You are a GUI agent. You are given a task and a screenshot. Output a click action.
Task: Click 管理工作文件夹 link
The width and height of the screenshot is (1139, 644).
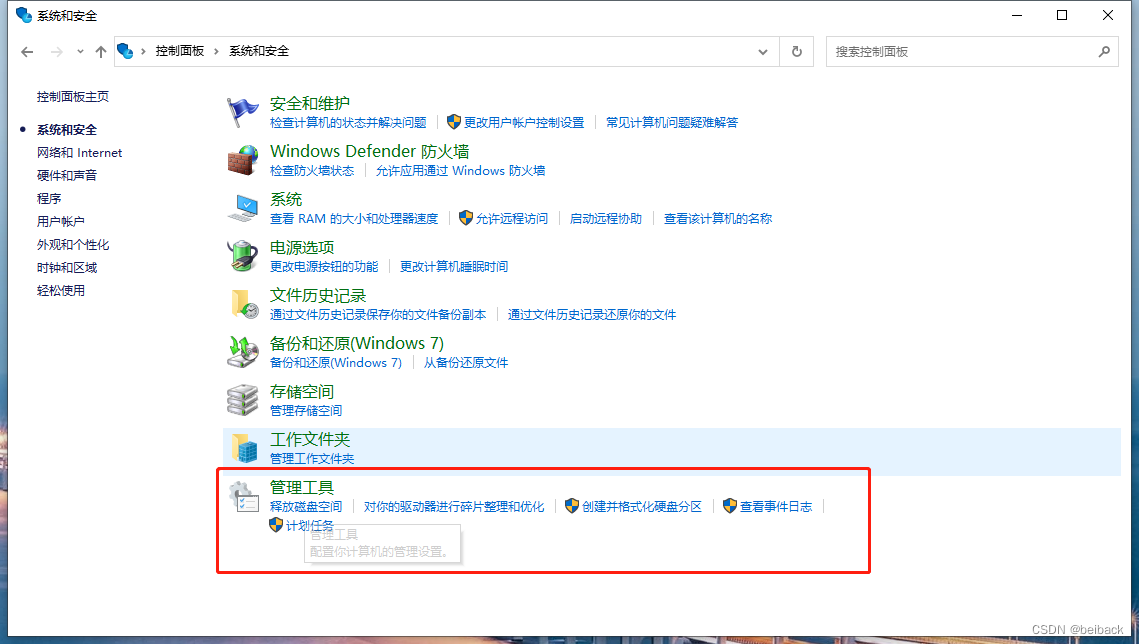pyautogui.click(x=312, y=458)
